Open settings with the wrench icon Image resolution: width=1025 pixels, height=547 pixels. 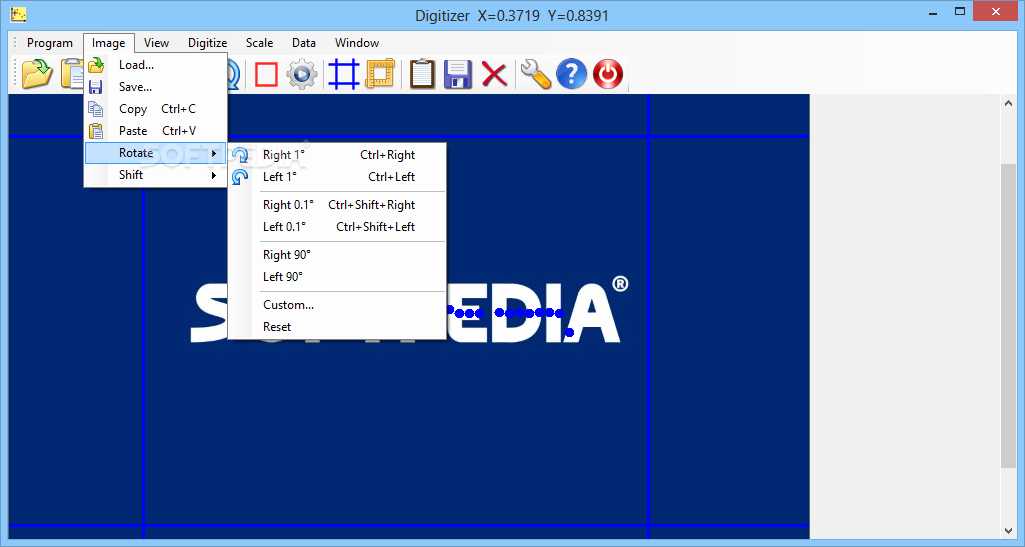[535, 74]
